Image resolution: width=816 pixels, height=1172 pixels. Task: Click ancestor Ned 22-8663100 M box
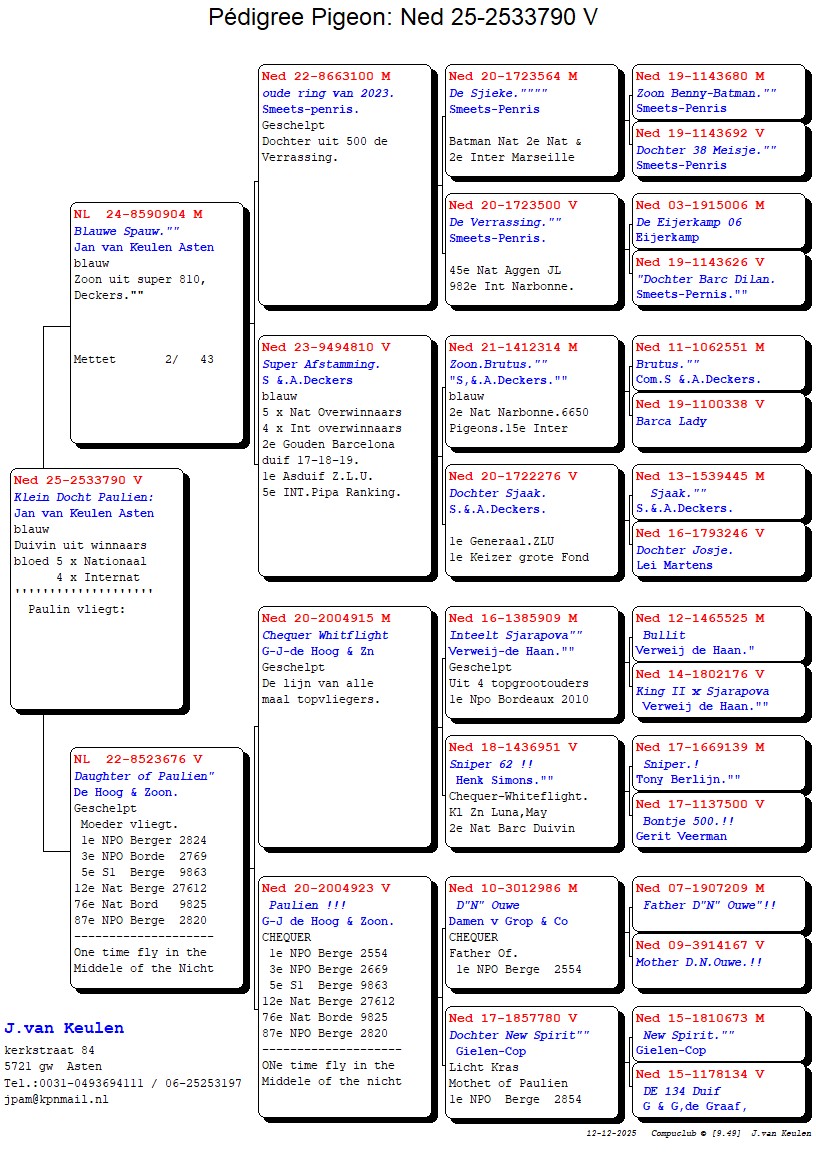343,184
